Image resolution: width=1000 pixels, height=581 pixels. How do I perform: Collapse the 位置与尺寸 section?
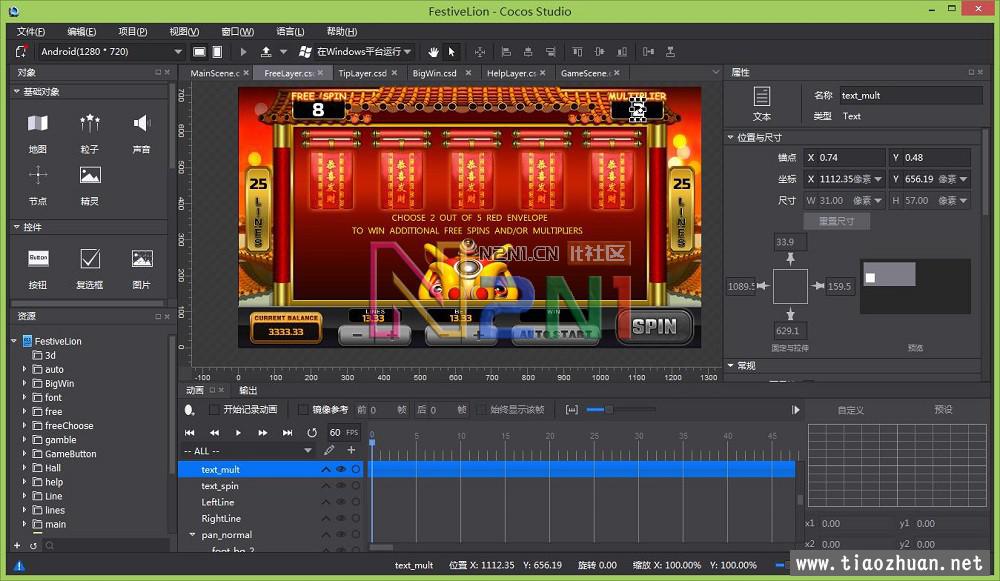(x=730, y=137)
